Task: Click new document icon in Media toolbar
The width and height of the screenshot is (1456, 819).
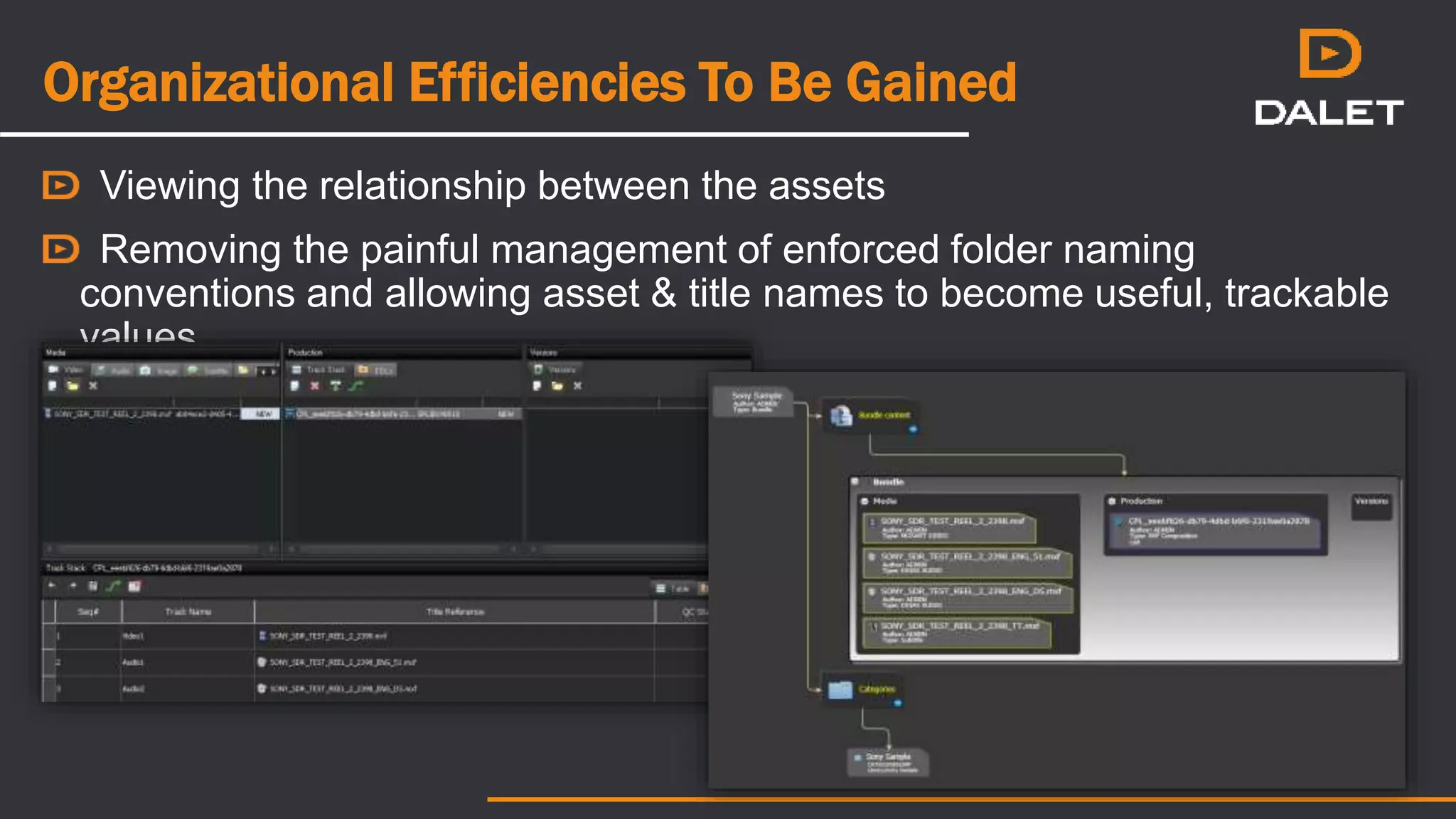Action: [52, 386]
